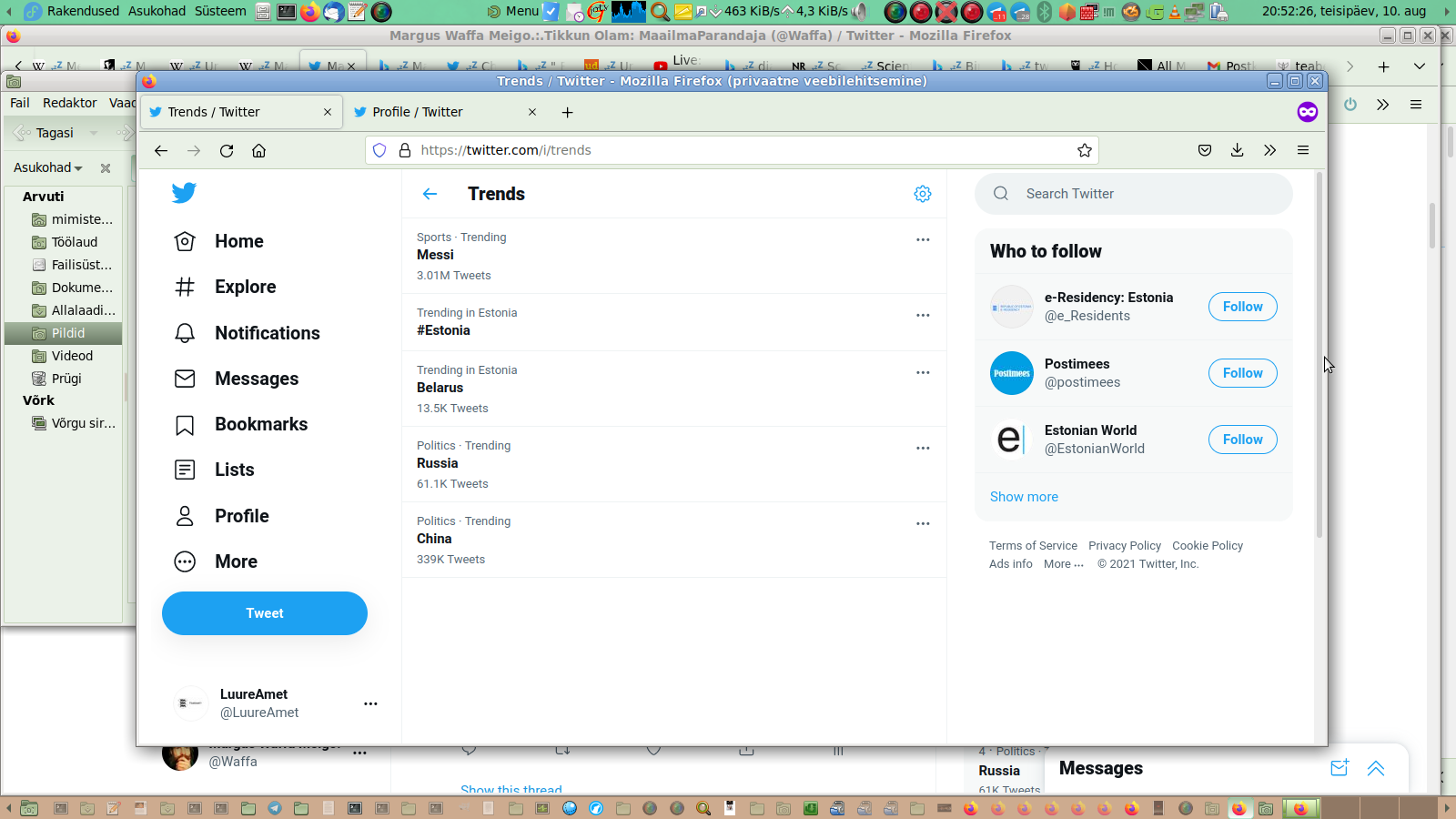This screenshot has height=819, width=1456.
Task: Select Prügi in file manager sidebar
Action: pos(64,379)
